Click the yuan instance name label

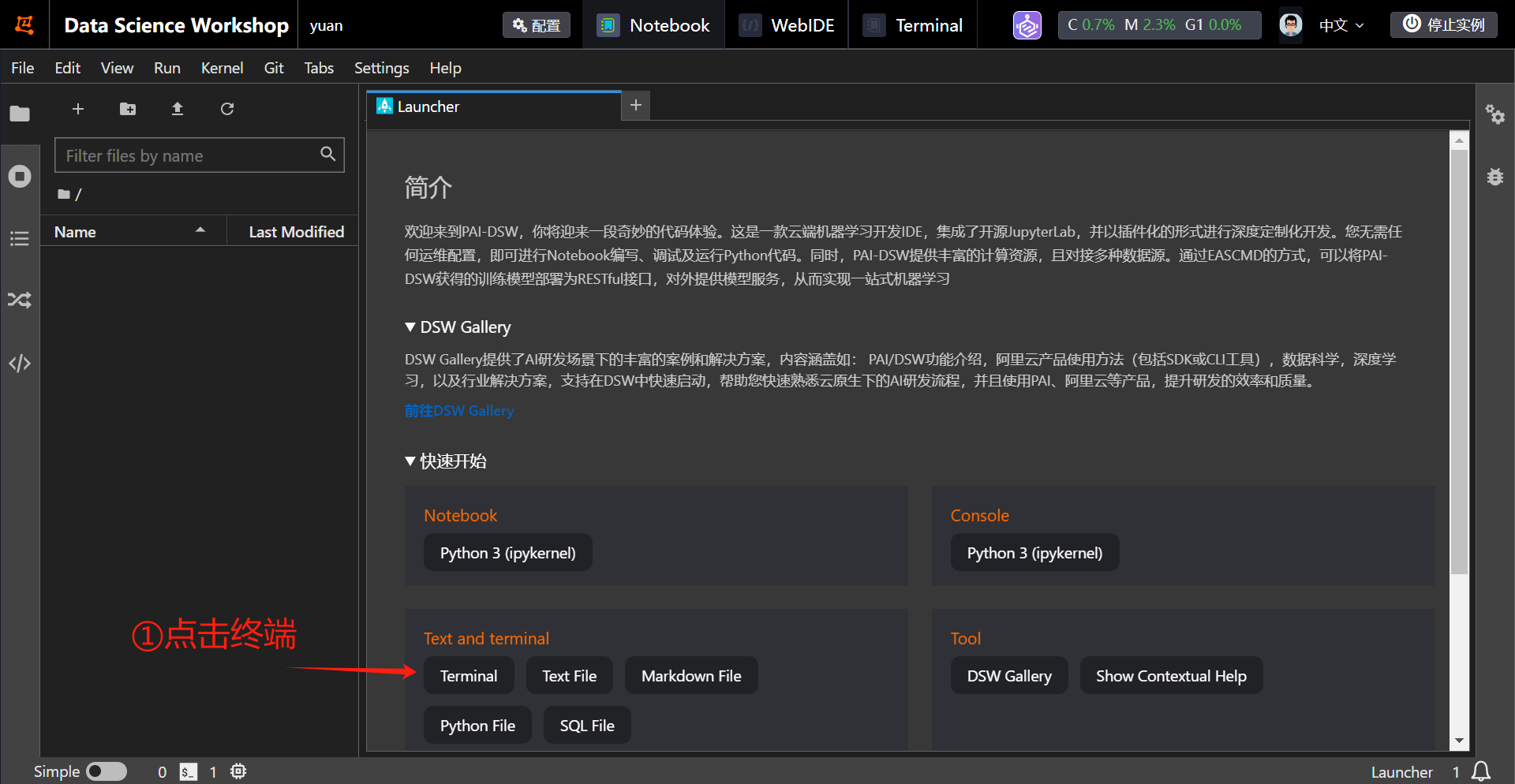(326, 25)
